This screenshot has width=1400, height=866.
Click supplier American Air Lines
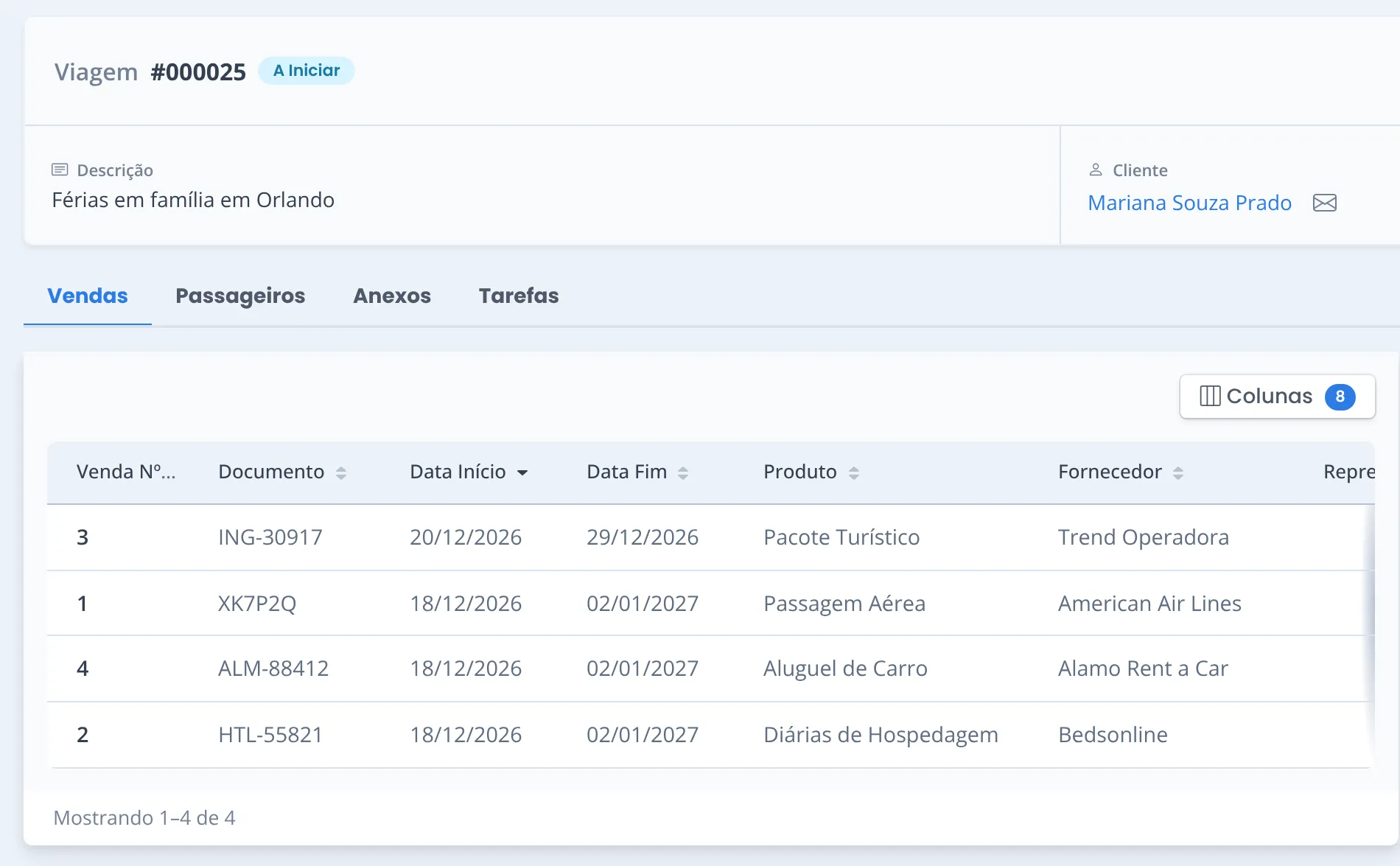1149,604
